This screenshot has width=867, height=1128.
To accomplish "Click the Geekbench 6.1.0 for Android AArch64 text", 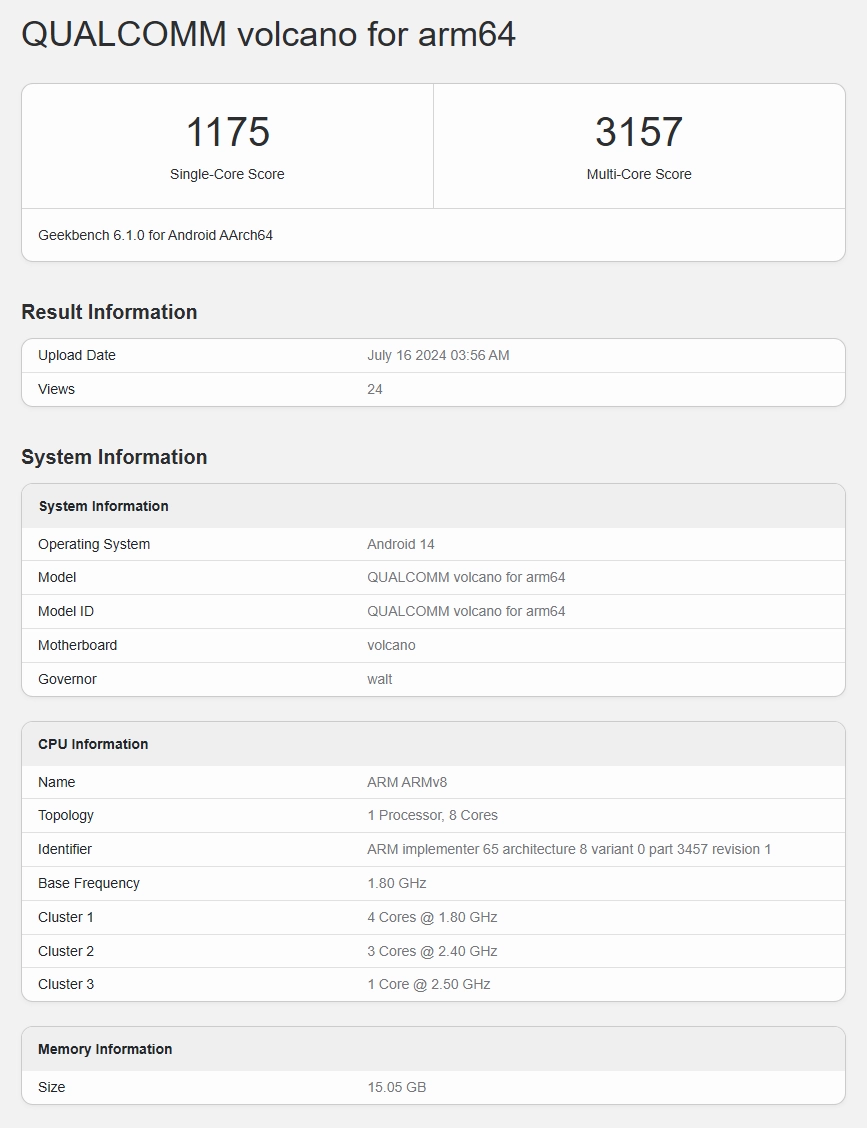I will (x=155, y=235).
